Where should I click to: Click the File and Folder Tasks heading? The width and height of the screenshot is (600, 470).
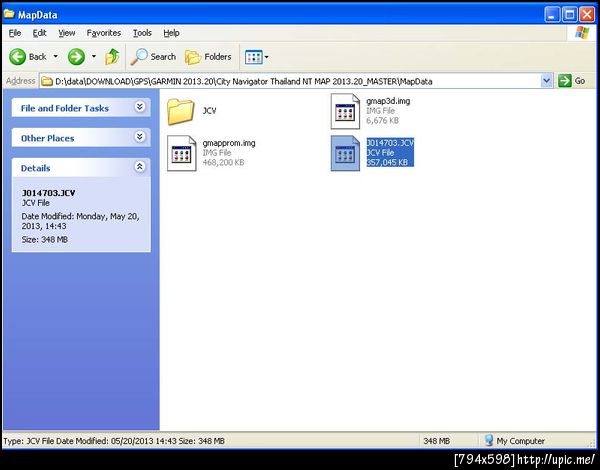tap(65, 108)
